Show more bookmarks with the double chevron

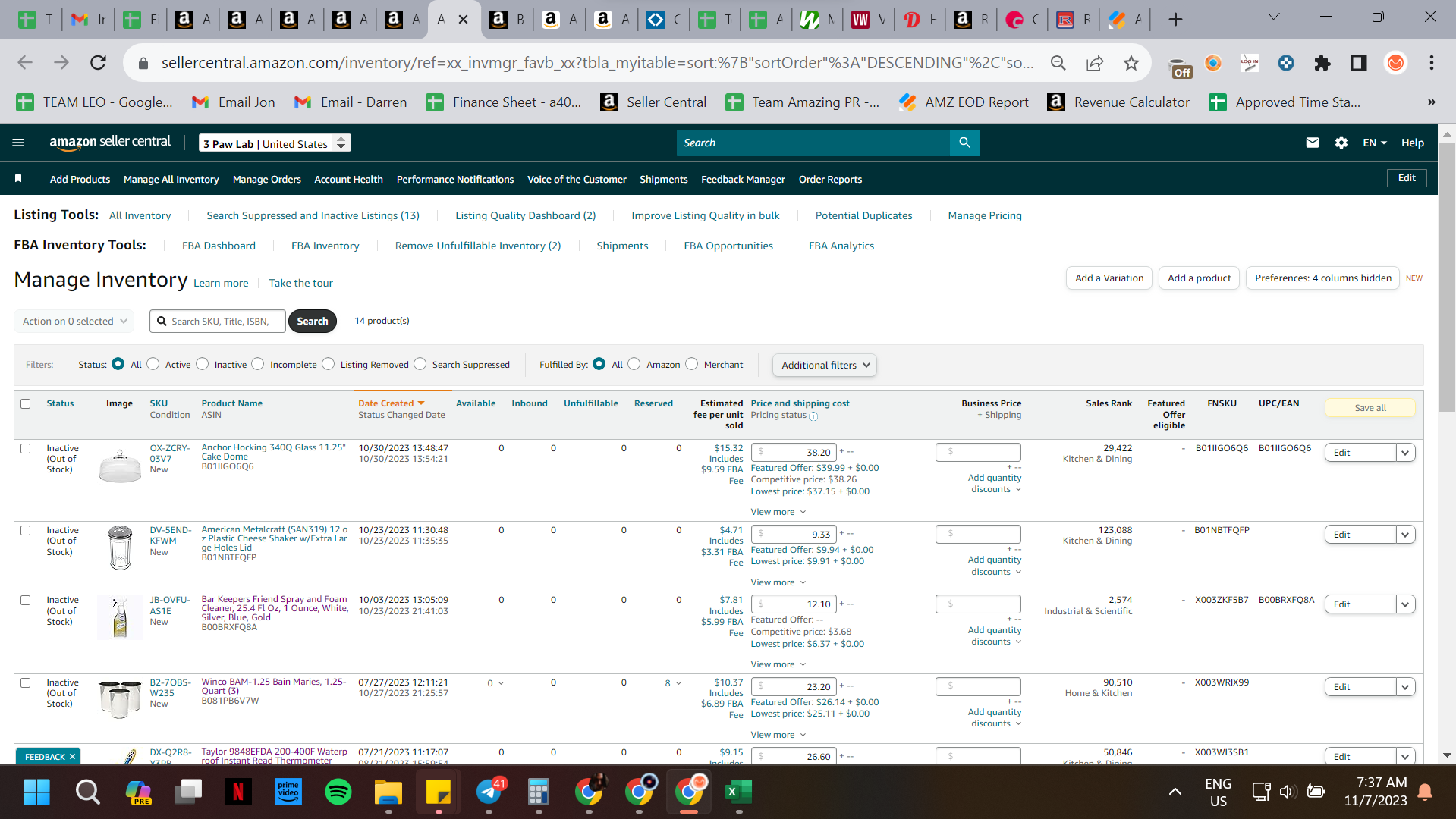(1431, 102)
